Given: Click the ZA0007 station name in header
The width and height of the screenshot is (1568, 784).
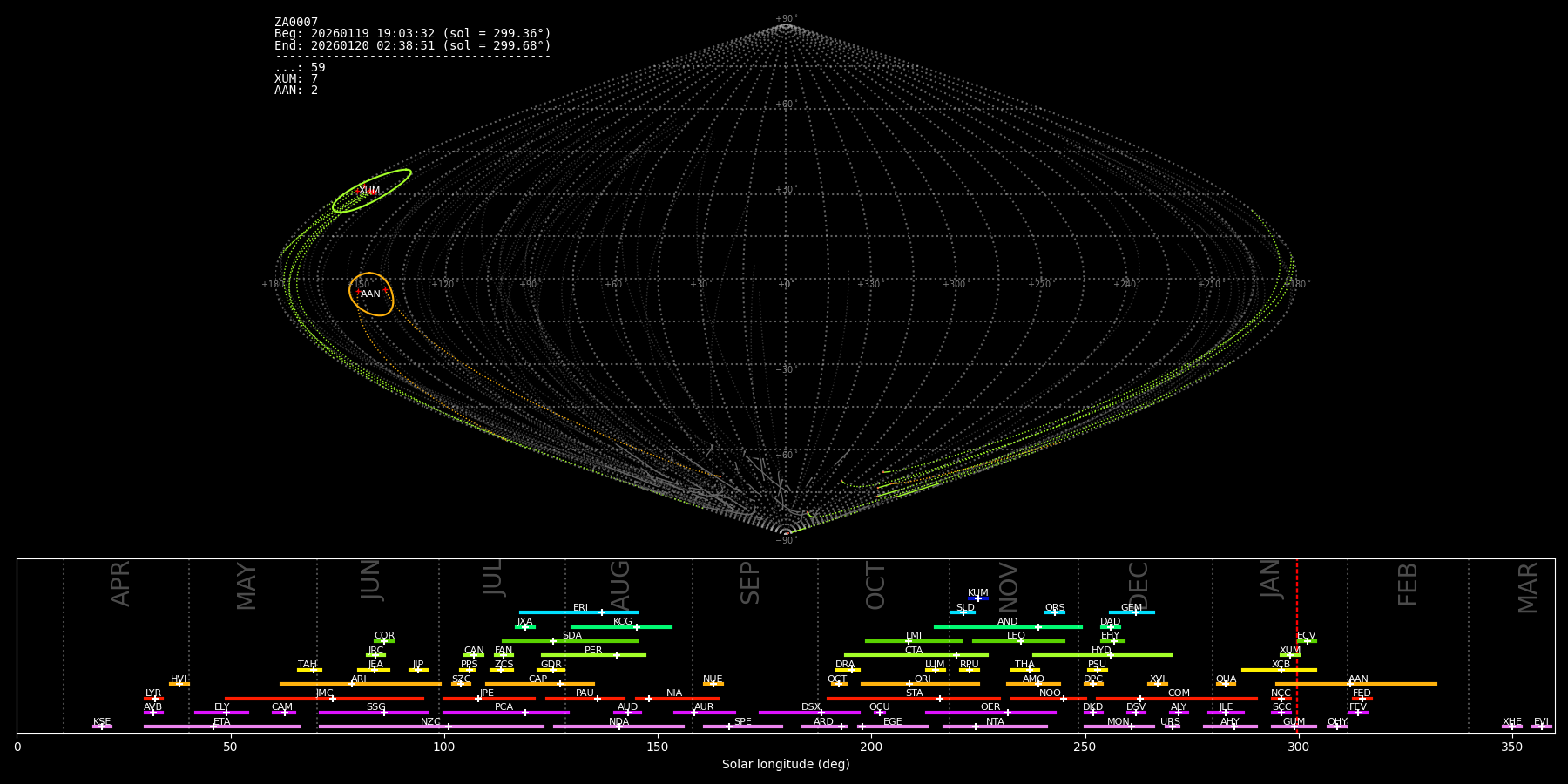Looking at the screenshot, I should point(296,22).
